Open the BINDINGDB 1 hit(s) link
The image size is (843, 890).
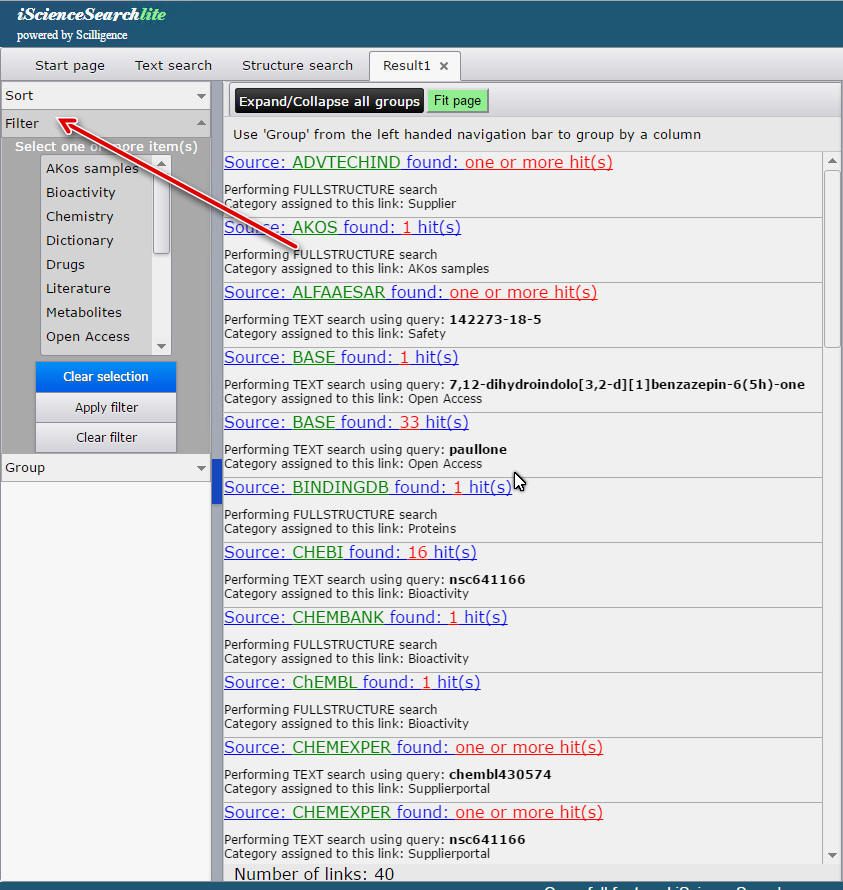[x=368, y=487]
